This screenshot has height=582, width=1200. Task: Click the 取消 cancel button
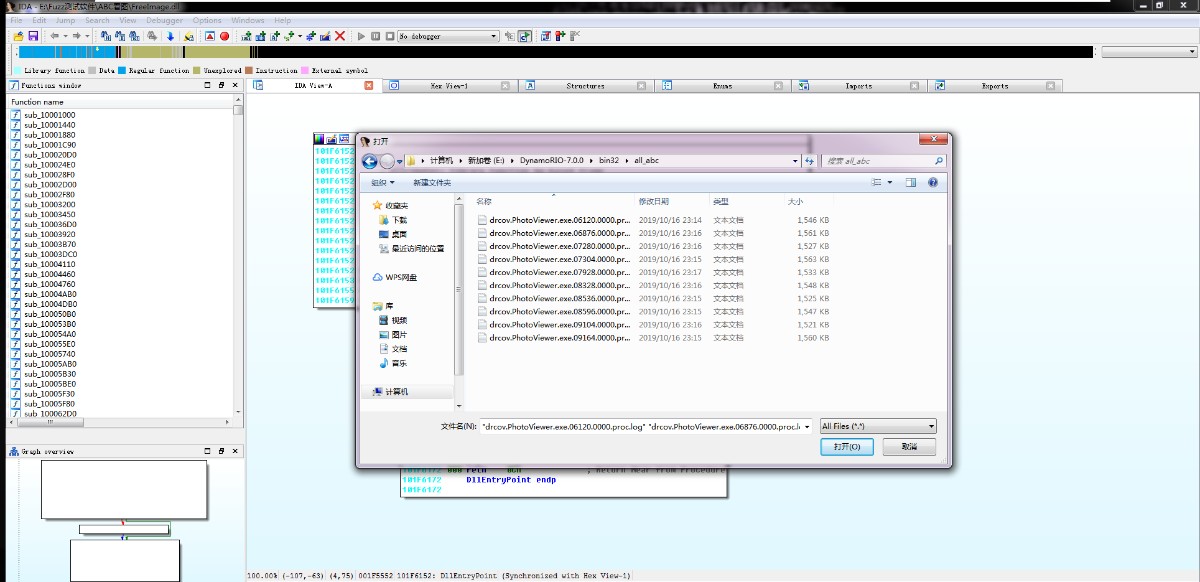tap(909, 446)
